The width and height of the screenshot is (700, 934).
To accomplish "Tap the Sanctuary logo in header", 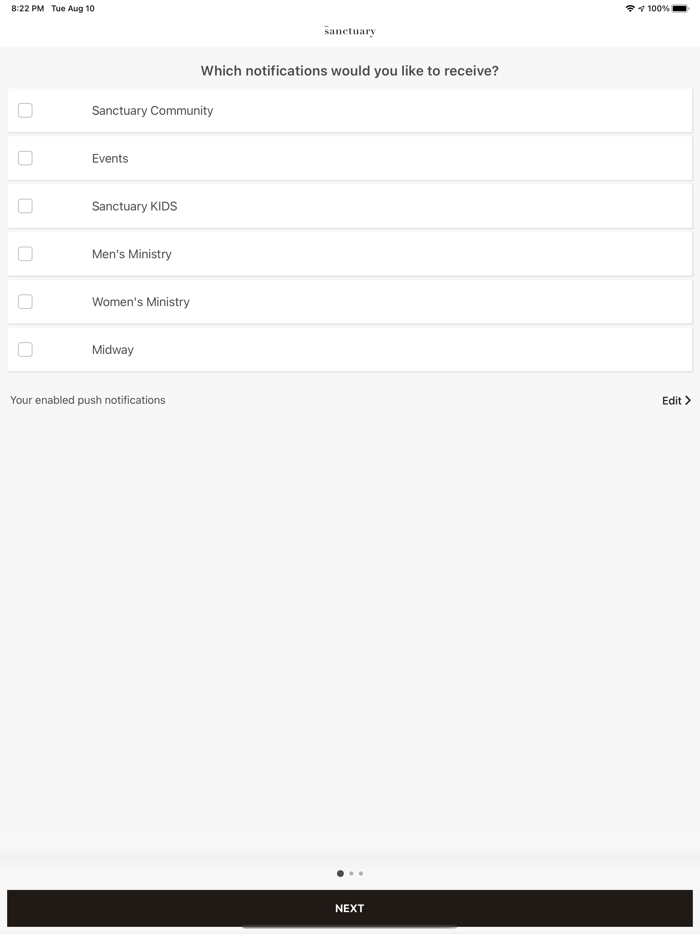I will pos(350,31).
